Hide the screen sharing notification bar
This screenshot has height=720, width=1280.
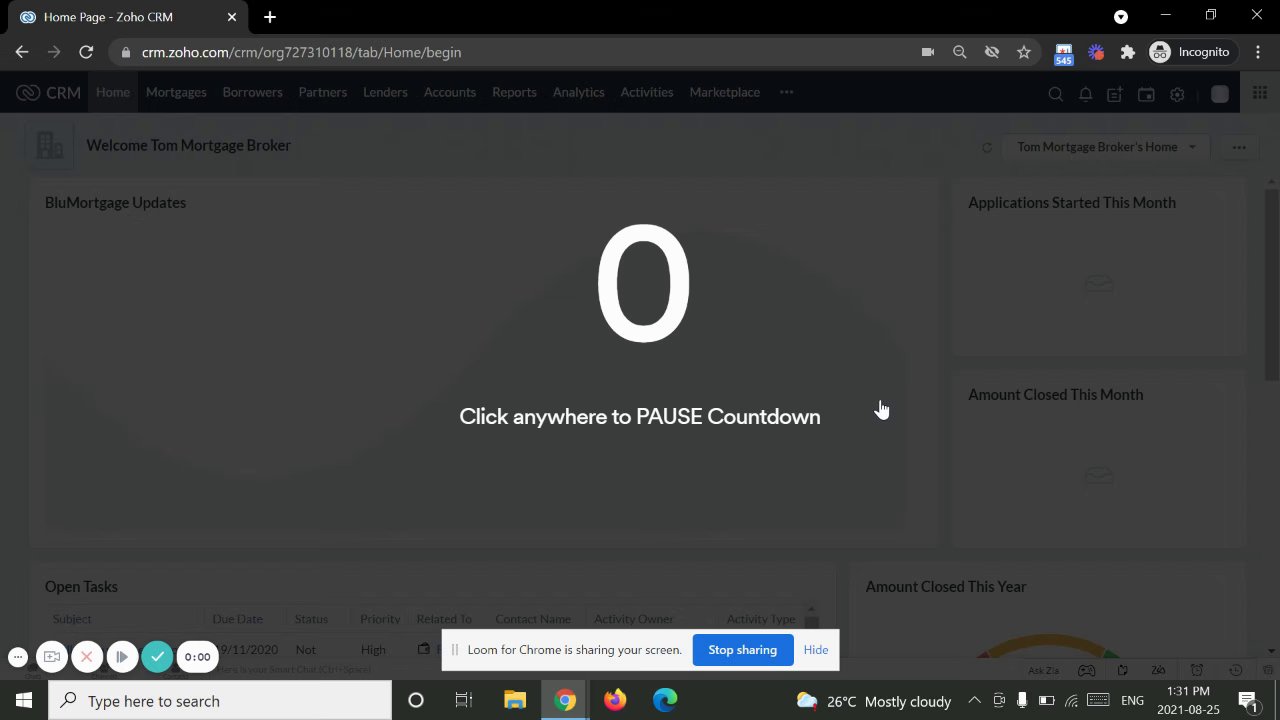(816, 650)
